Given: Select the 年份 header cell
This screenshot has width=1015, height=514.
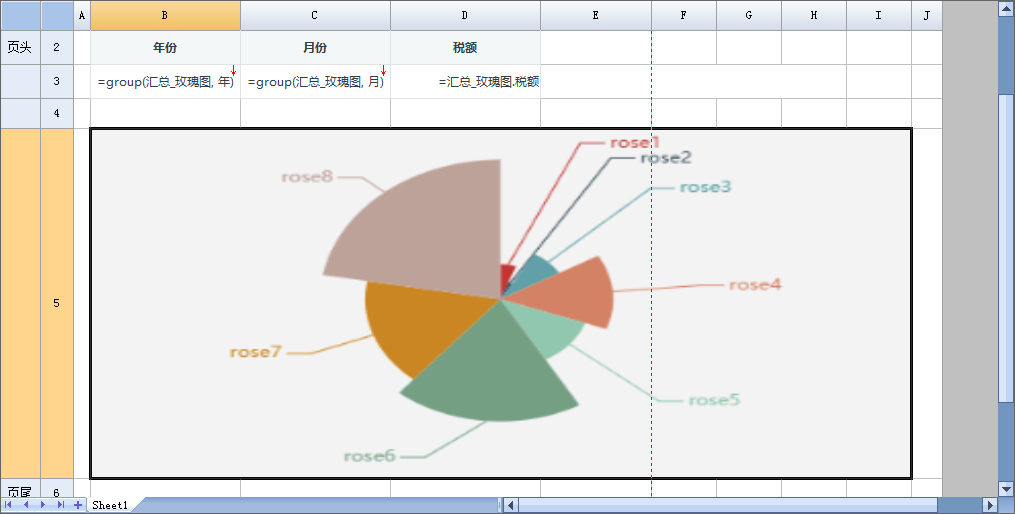Looking at the screenshot, I should (x=165, y=48).
